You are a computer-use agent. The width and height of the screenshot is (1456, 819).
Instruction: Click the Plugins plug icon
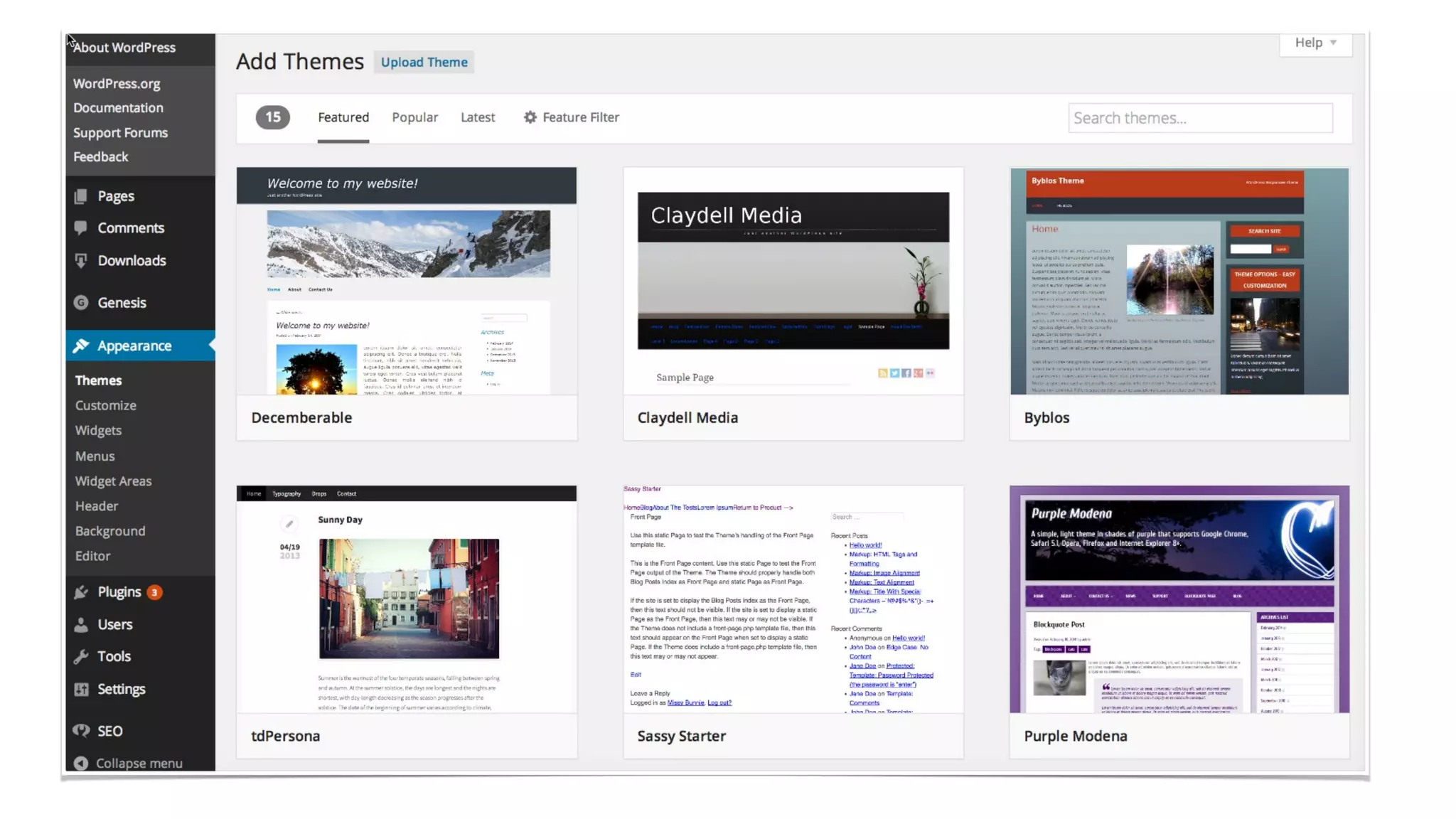81,592
